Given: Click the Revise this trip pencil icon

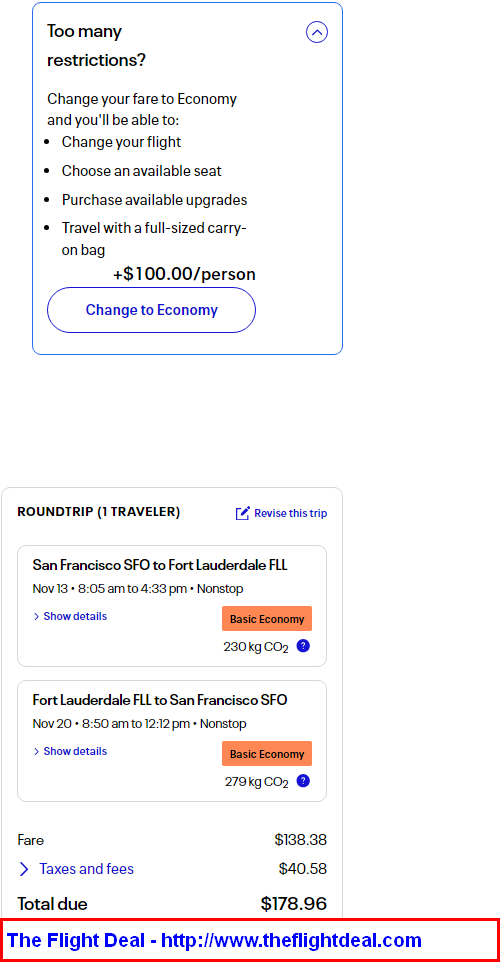Looking at the screenshot, I should pos(243,513).
